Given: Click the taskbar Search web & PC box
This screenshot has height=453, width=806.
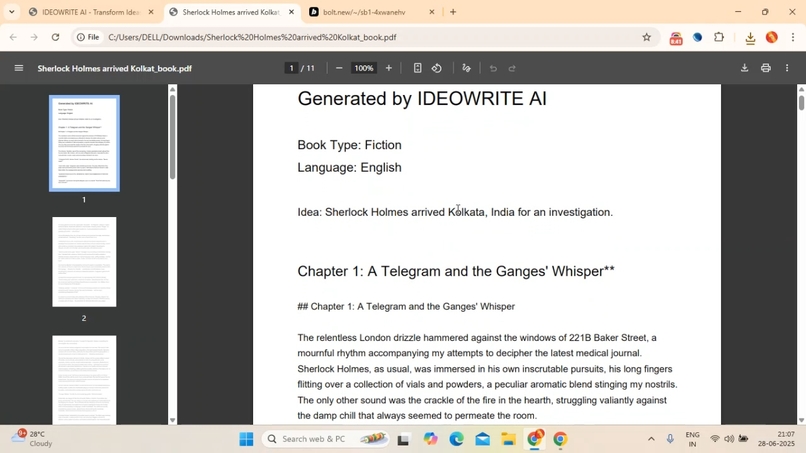Looking at the screenshot, I should (325, 439).
